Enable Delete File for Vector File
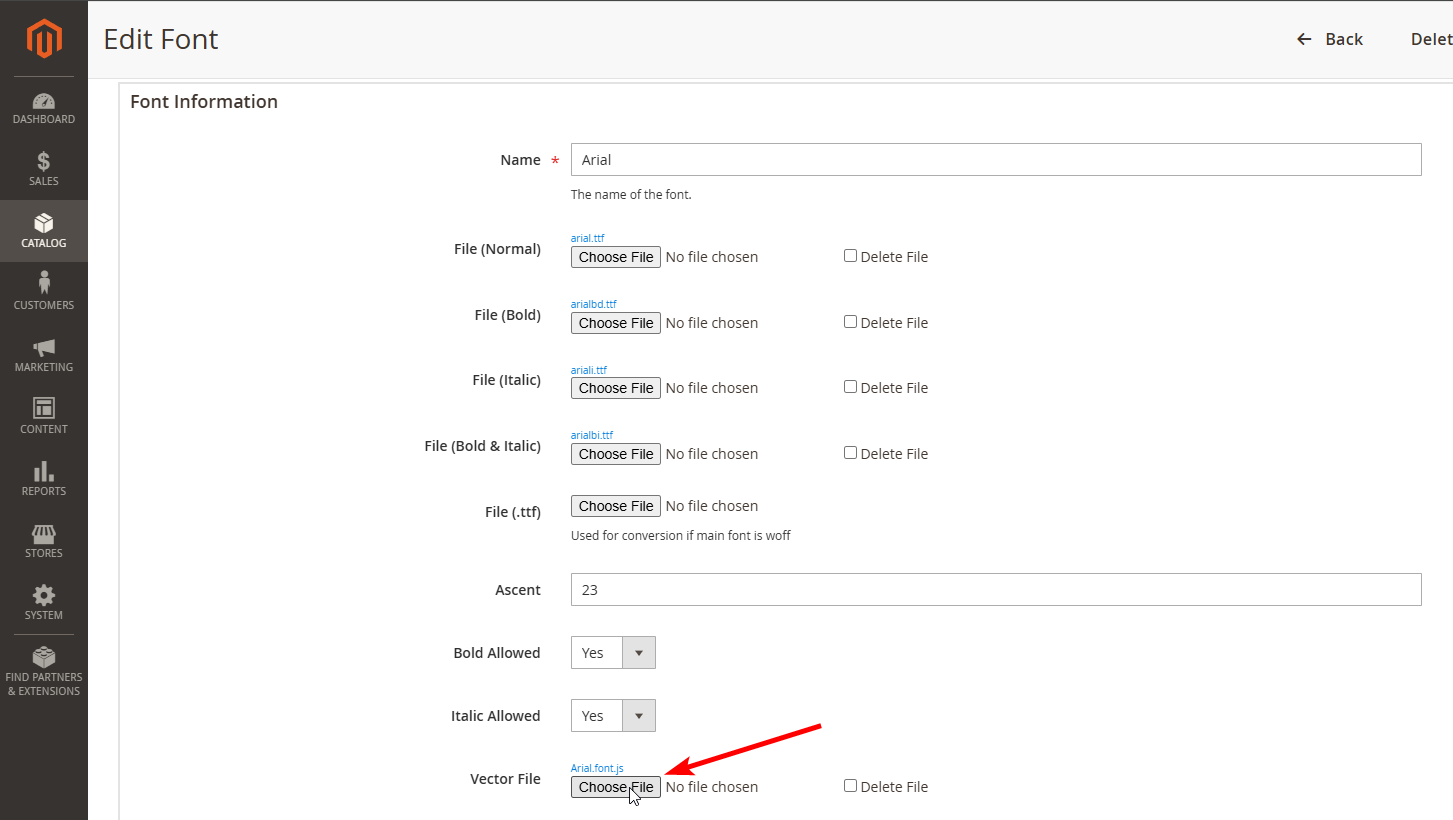This screenshot has height=820, width=1453. 850,786
